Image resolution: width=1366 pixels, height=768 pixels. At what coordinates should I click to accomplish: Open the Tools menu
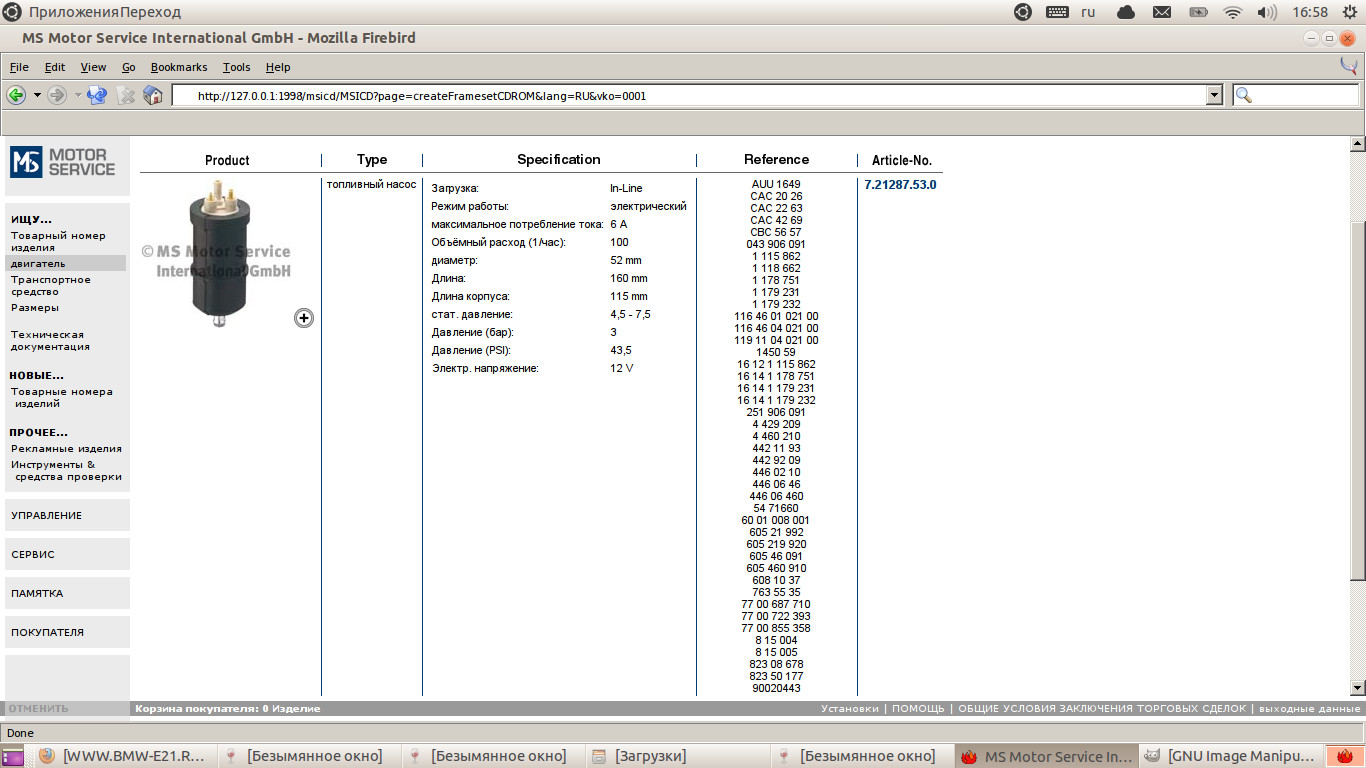tap(236, 67)
